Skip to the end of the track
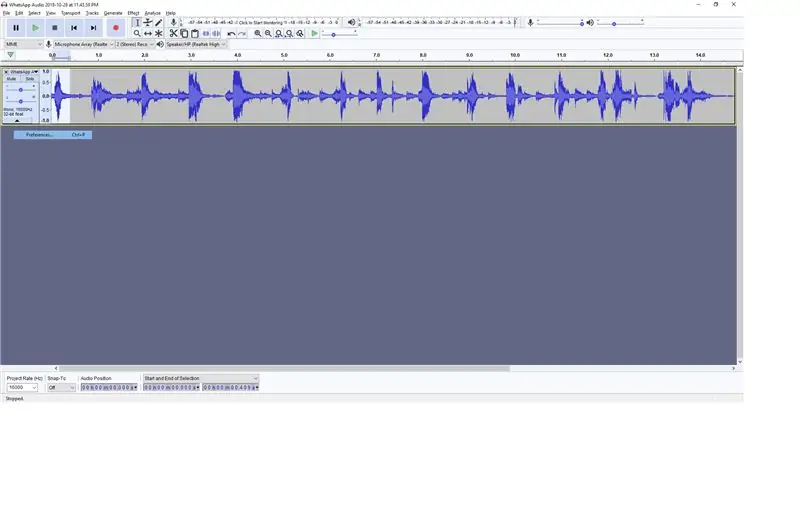800x524 pixels. coord(93,28)
